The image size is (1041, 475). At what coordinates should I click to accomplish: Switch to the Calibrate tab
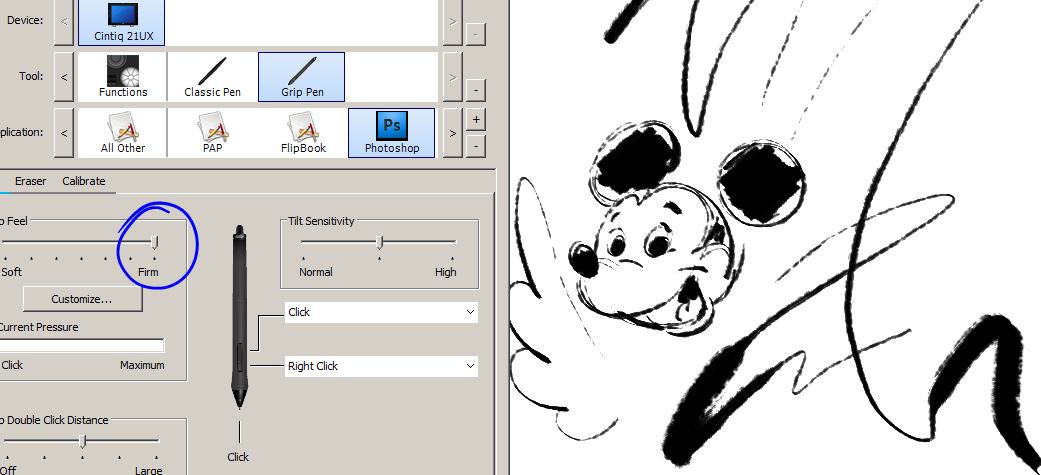tap(84, 181)
